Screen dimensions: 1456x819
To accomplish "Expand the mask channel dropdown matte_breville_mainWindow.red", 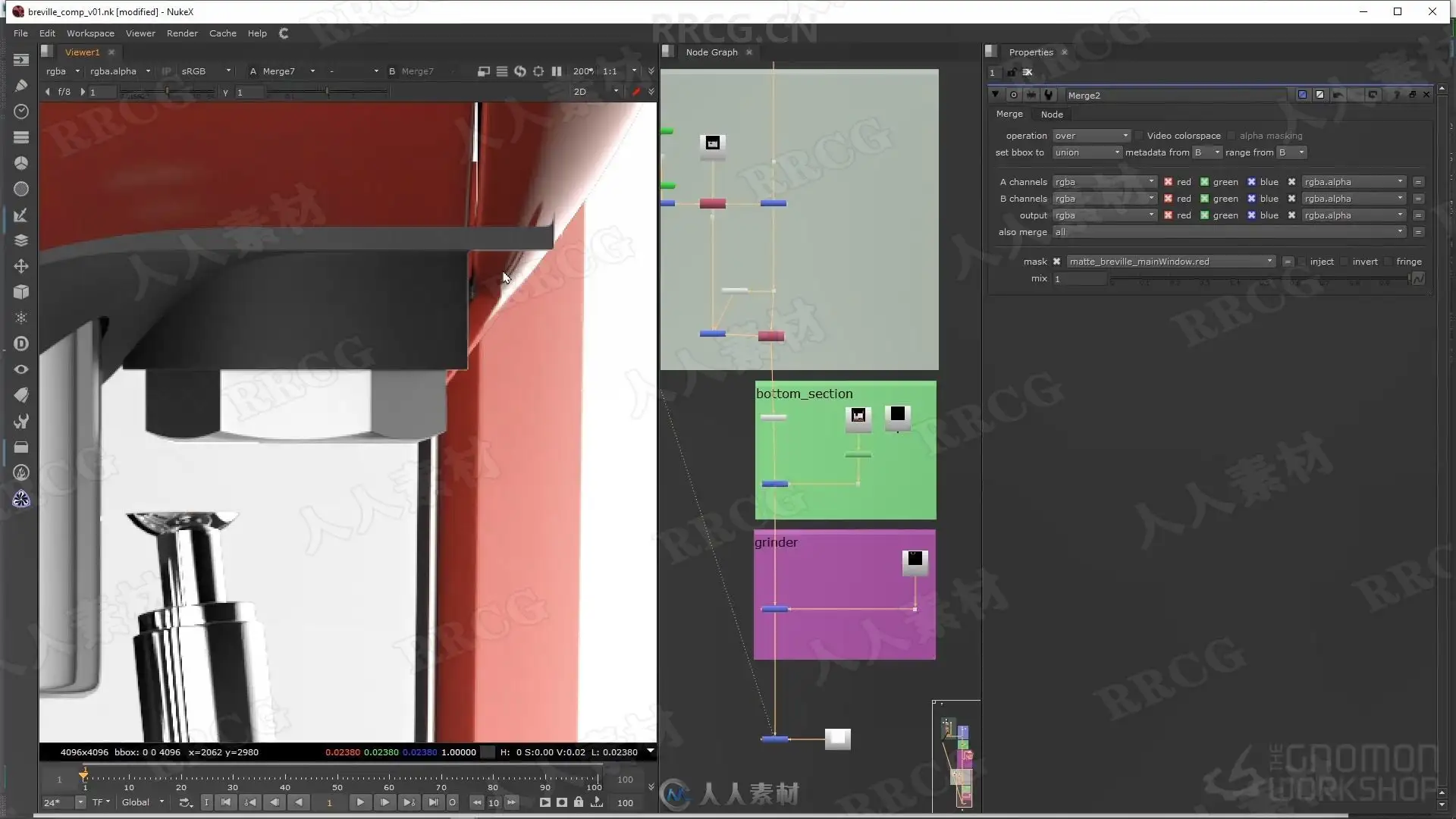I will [x=1171, y=262].
